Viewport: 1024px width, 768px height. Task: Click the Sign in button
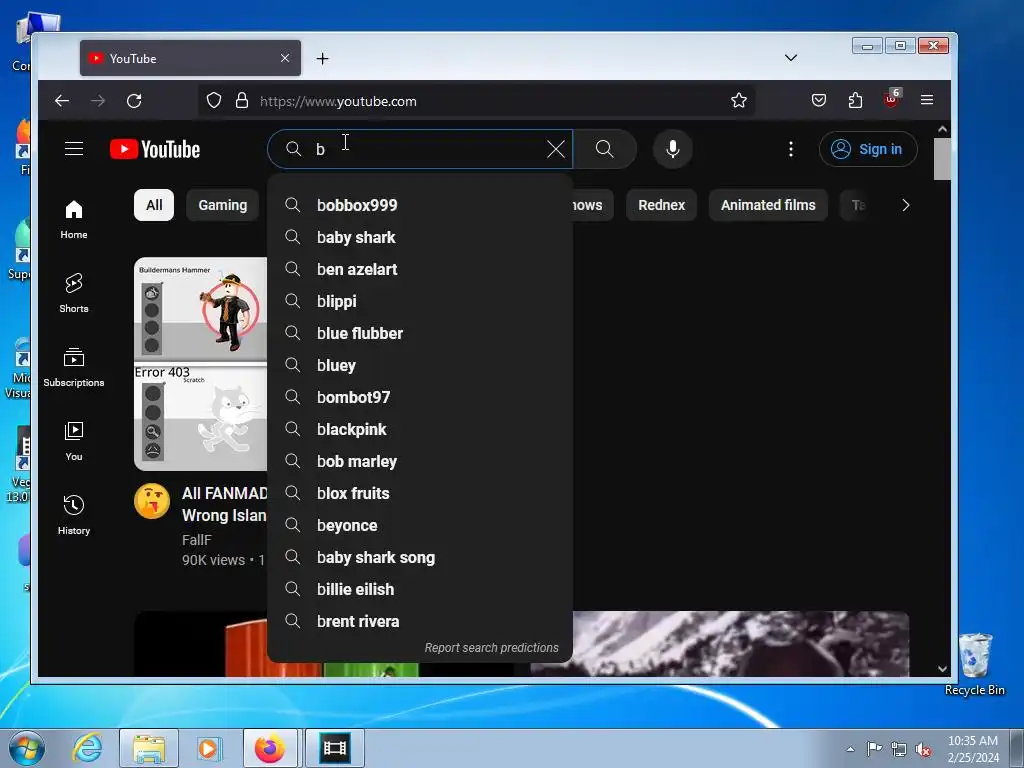(868, 149)
